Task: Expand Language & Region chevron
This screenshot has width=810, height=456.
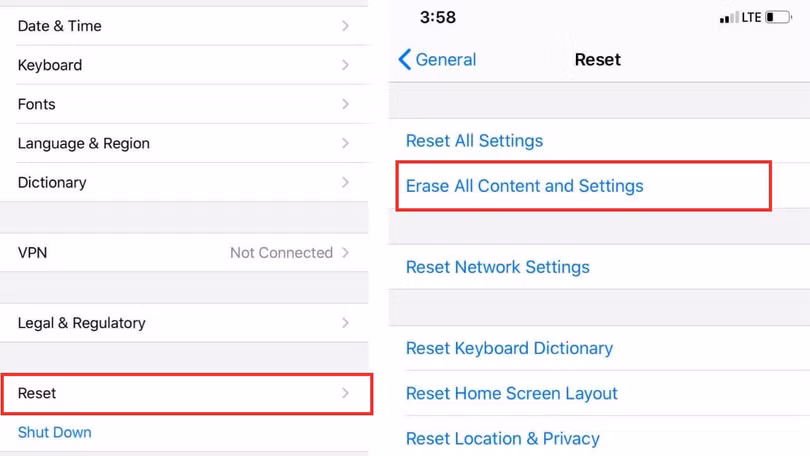Action: pos(345,143)
